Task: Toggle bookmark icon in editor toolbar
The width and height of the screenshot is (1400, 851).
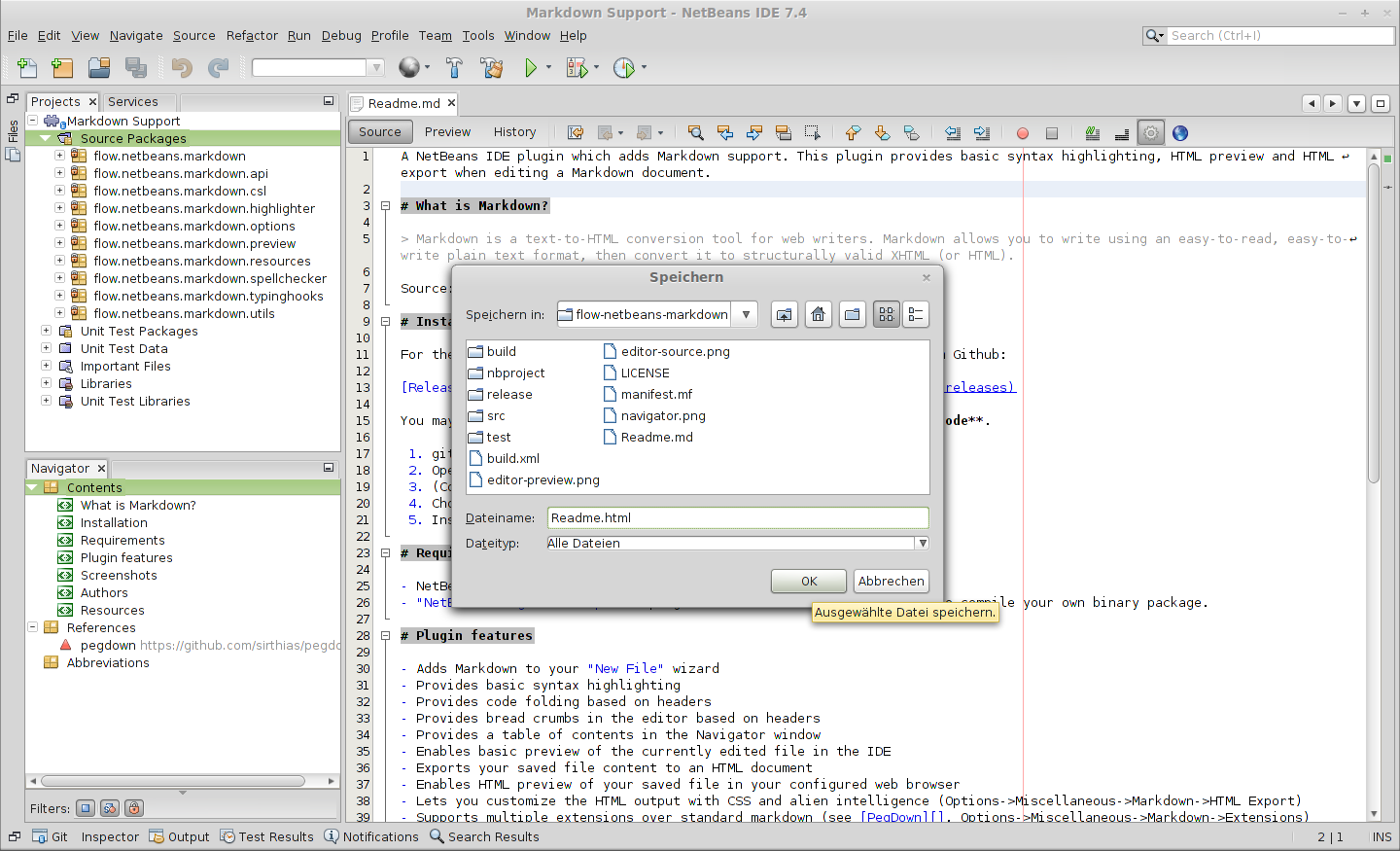Action: (911, 133)
